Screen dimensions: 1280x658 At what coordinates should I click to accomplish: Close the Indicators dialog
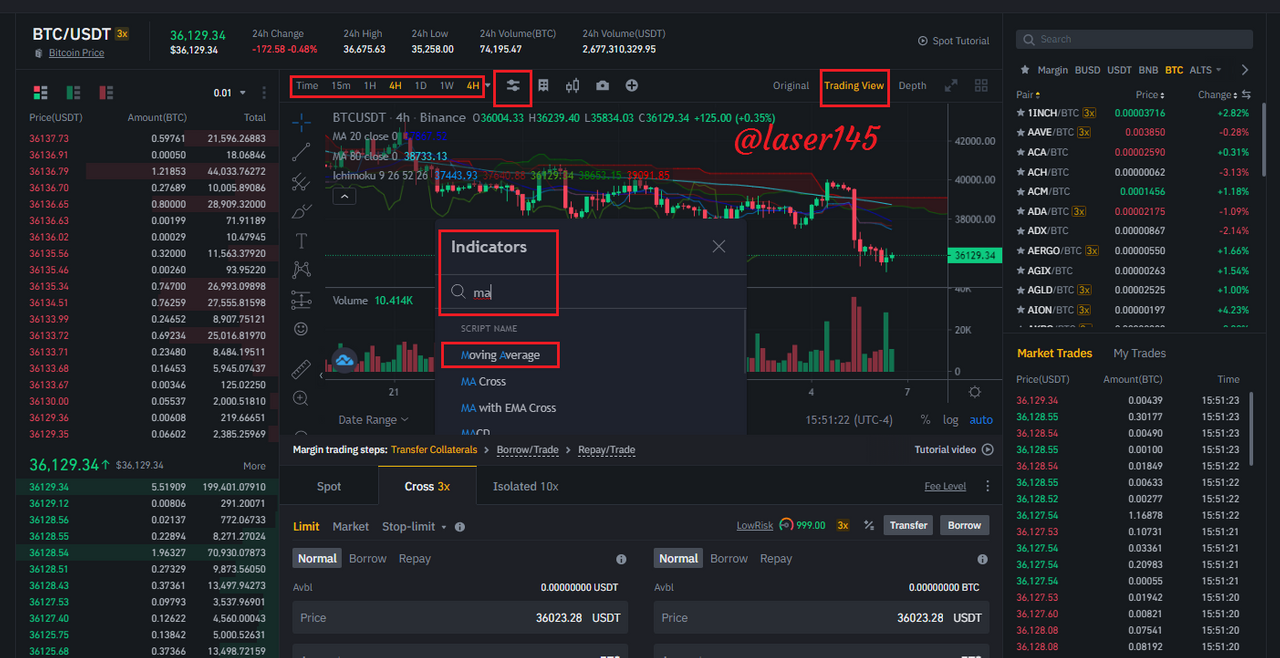(x=719, y=247)
